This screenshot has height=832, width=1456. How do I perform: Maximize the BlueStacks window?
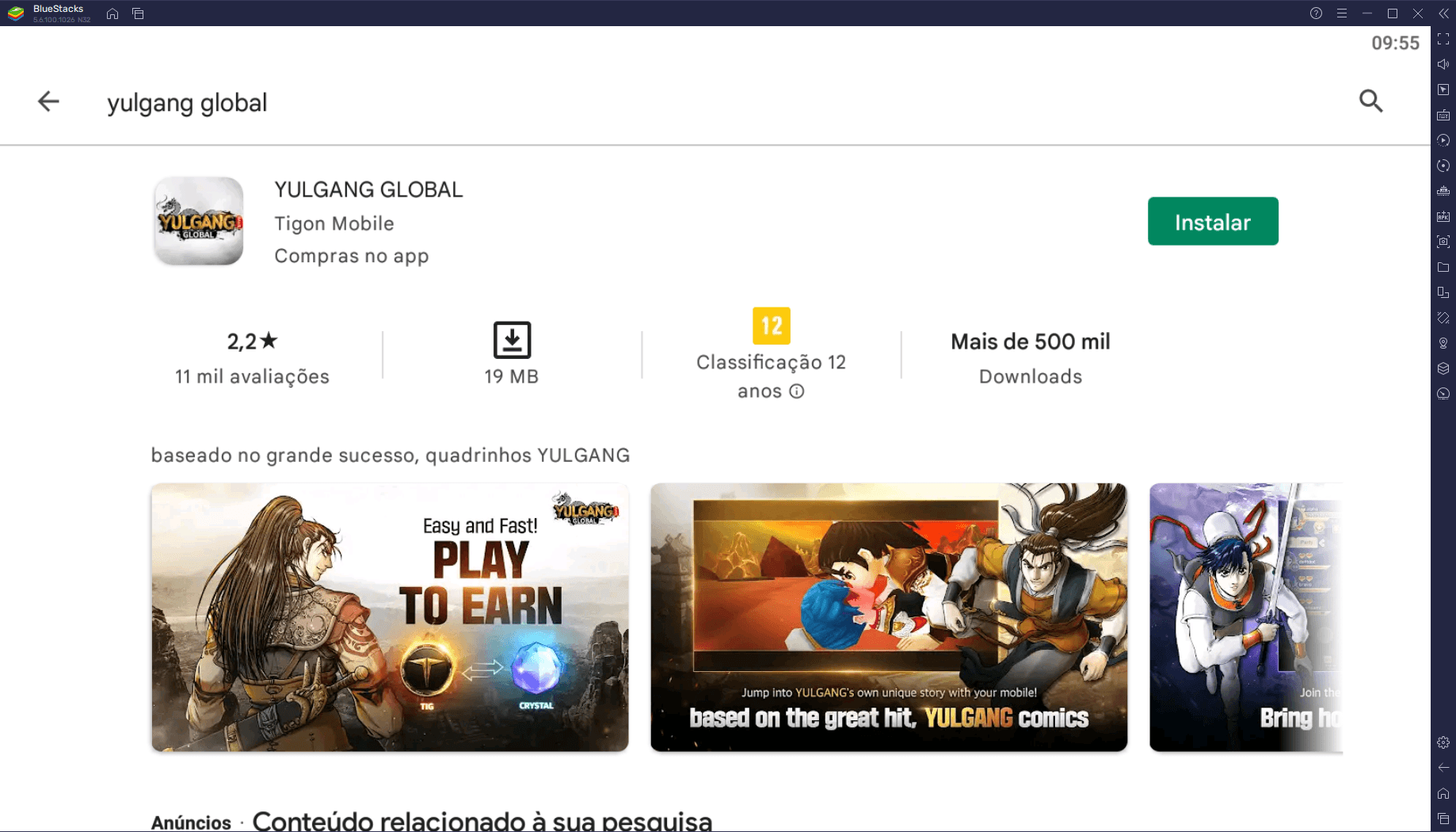point(1392,13)
